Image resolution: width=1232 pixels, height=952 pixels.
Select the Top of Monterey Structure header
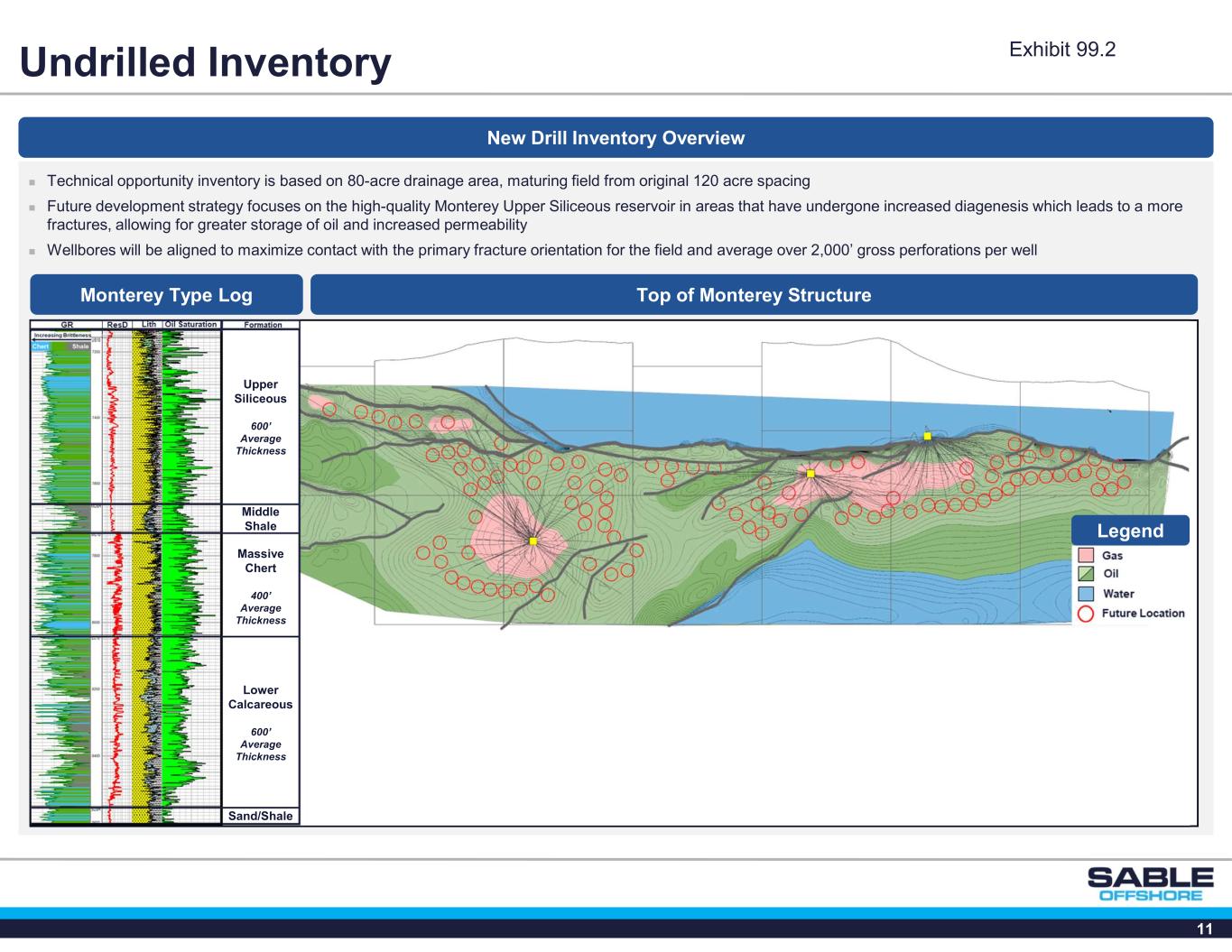click(754, 295)
